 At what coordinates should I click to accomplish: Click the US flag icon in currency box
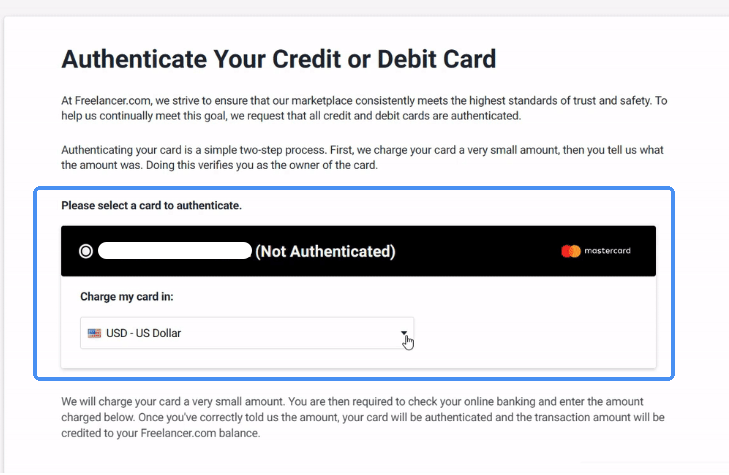tap(94, 333)
